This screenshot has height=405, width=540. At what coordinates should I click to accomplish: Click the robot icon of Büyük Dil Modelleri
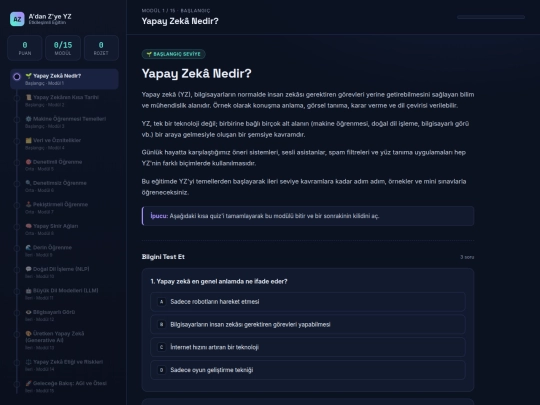(29, 290)
